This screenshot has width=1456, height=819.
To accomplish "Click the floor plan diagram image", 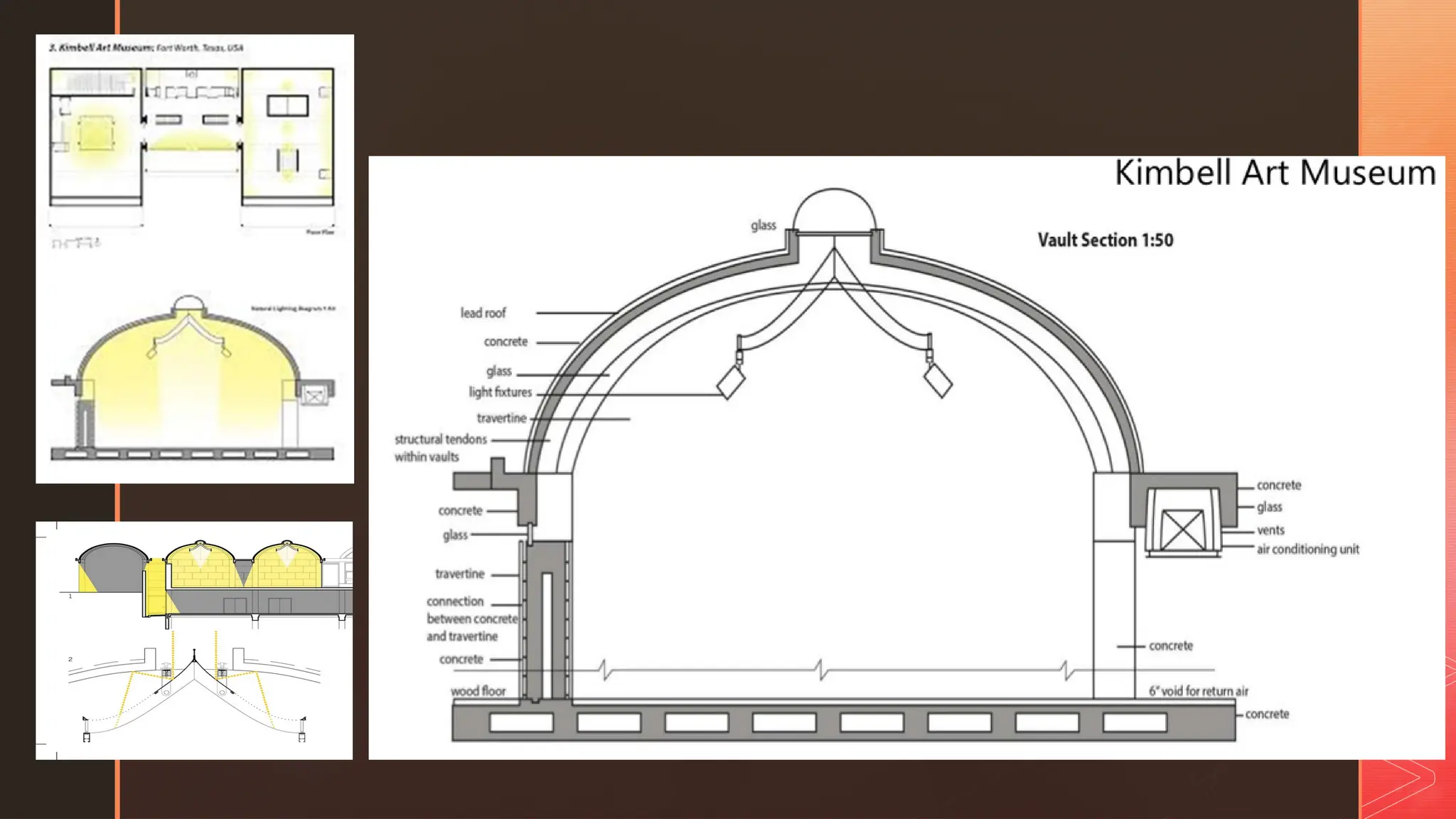I will click(x=191, y=139).
